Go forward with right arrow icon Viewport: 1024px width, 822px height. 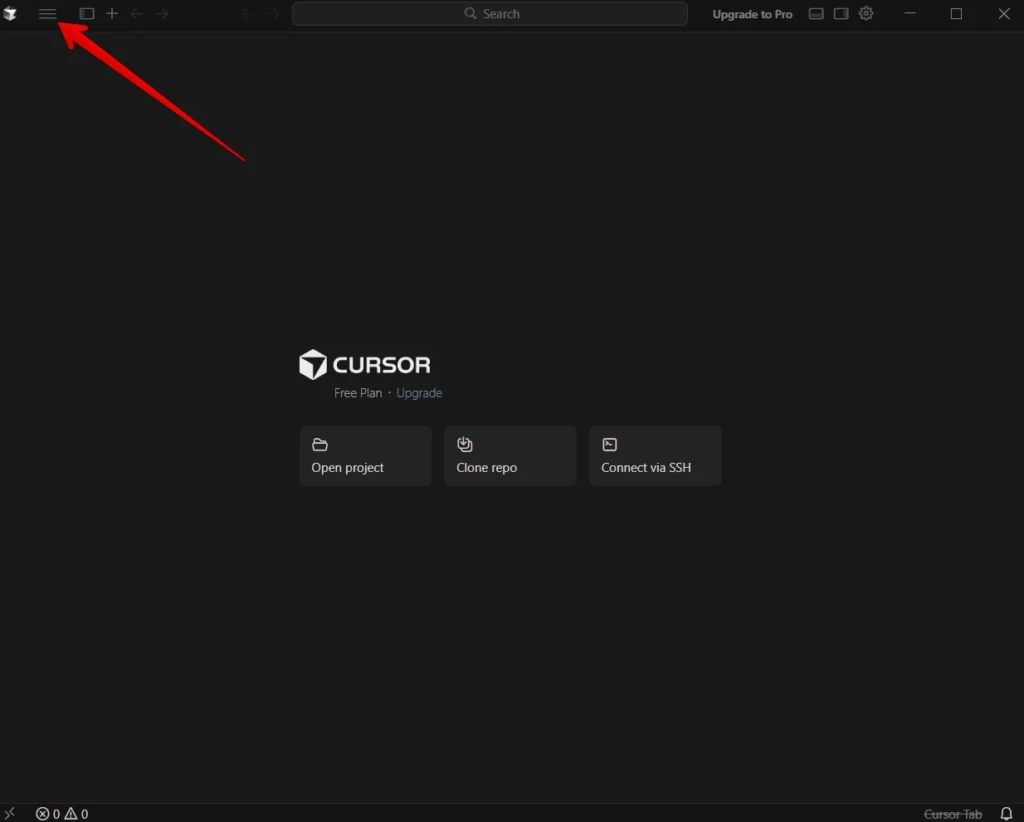click(x=162, y=14)
